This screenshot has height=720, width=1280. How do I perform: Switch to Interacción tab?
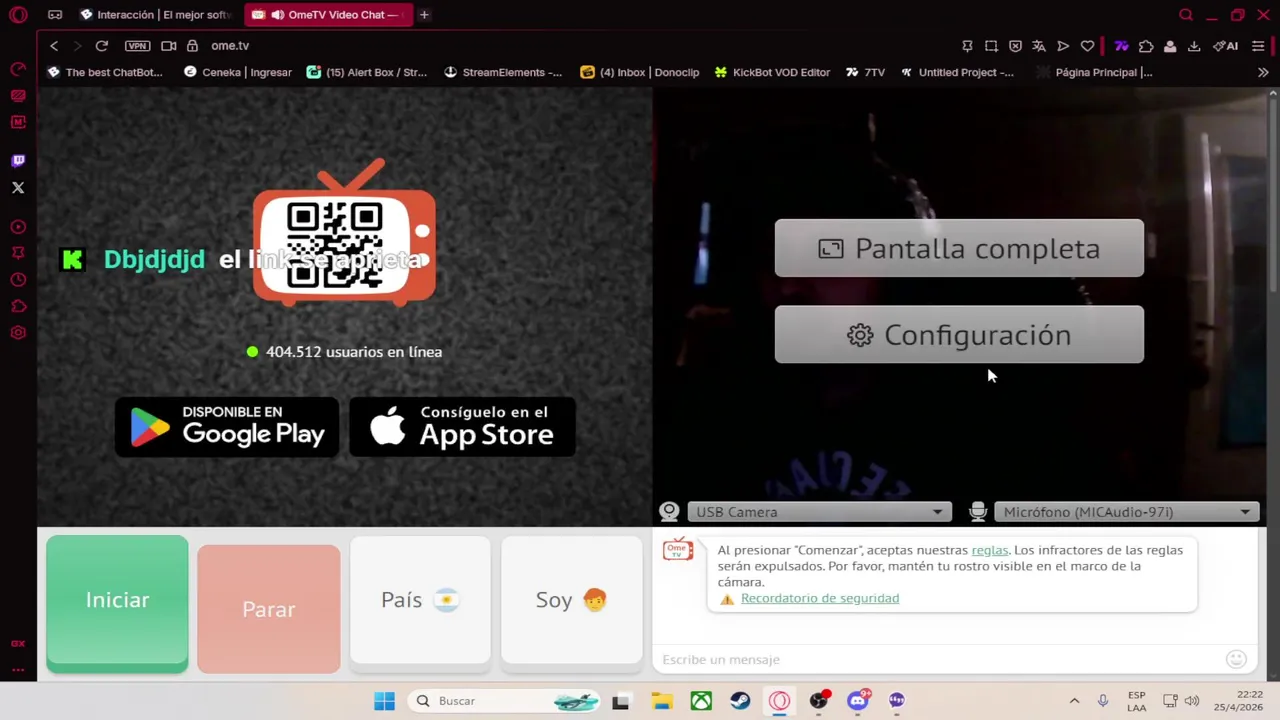tap(157, 15)
